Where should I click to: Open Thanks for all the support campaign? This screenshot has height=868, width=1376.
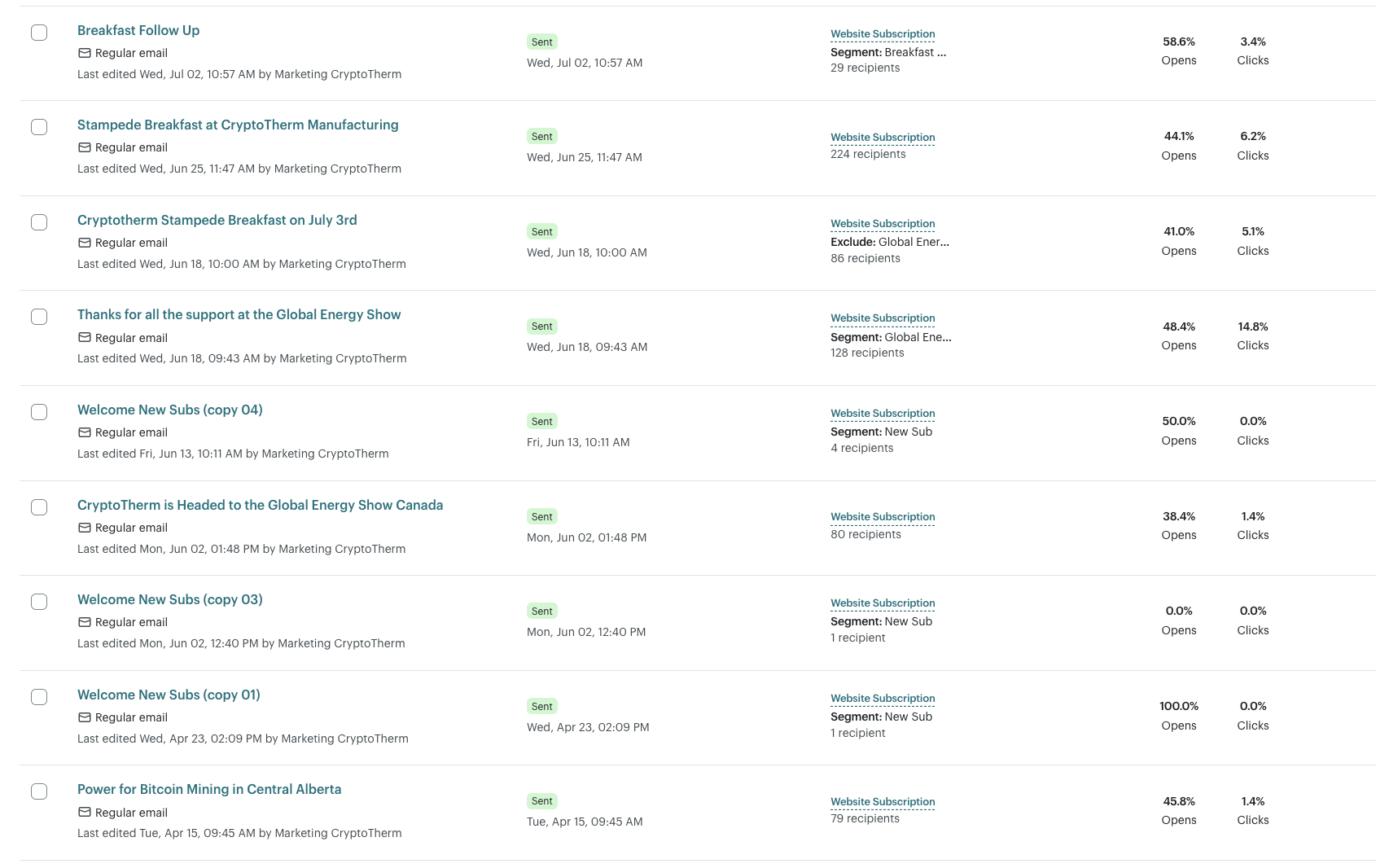coord(239,314)
